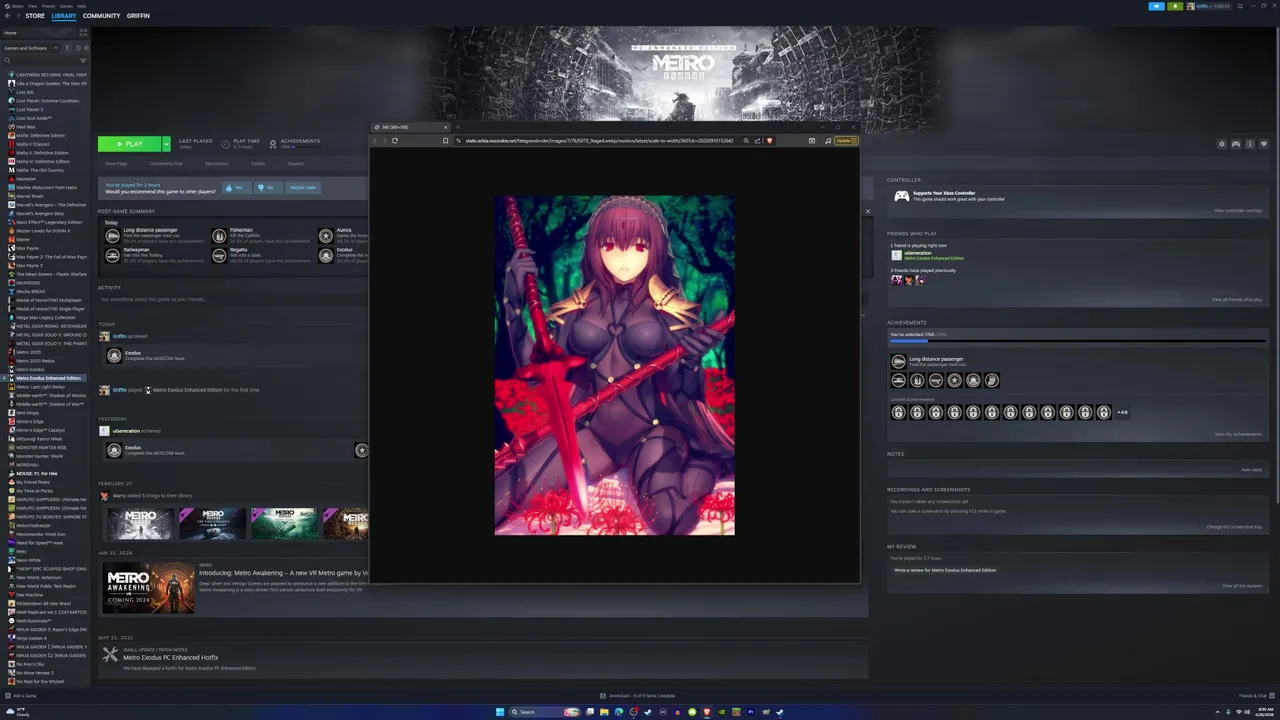Screen dimensions: 1280x720
Task: Switch to the LIBRARY tab
Action: [x=63, y=16]
